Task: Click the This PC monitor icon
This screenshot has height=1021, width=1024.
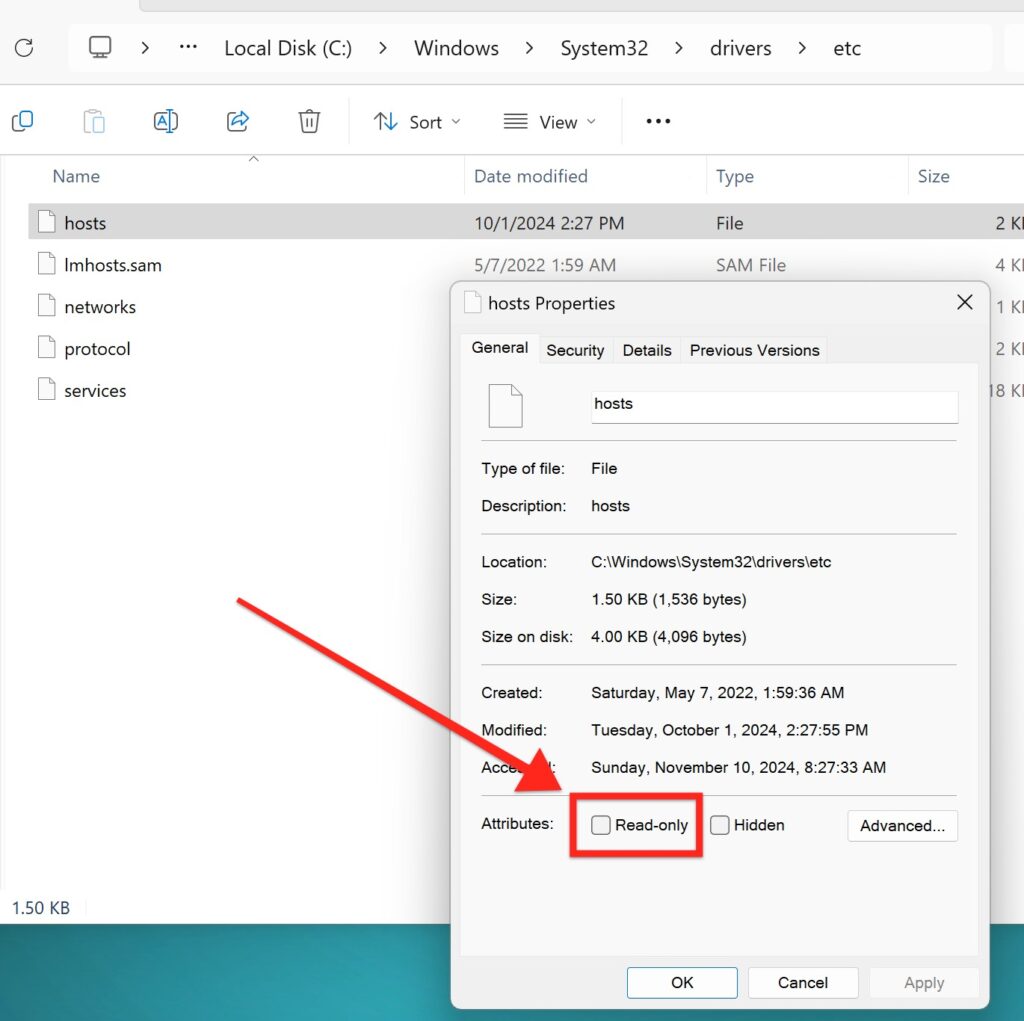Action: point(100,48)
